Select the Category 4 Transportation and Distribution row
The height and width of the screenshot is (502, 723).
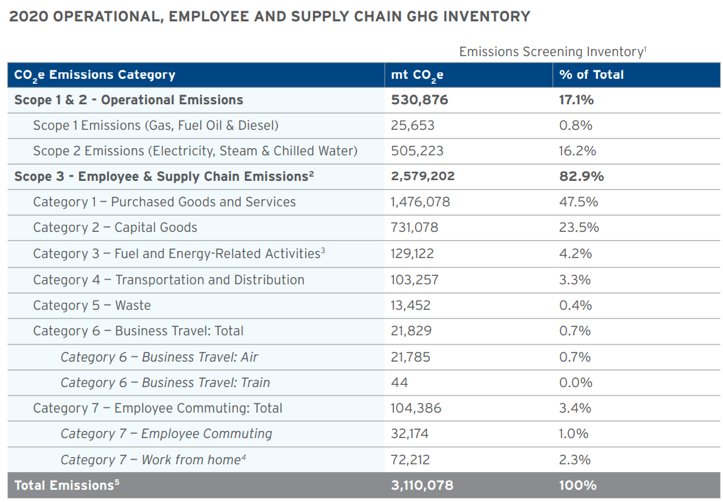[x=168, y=279]
